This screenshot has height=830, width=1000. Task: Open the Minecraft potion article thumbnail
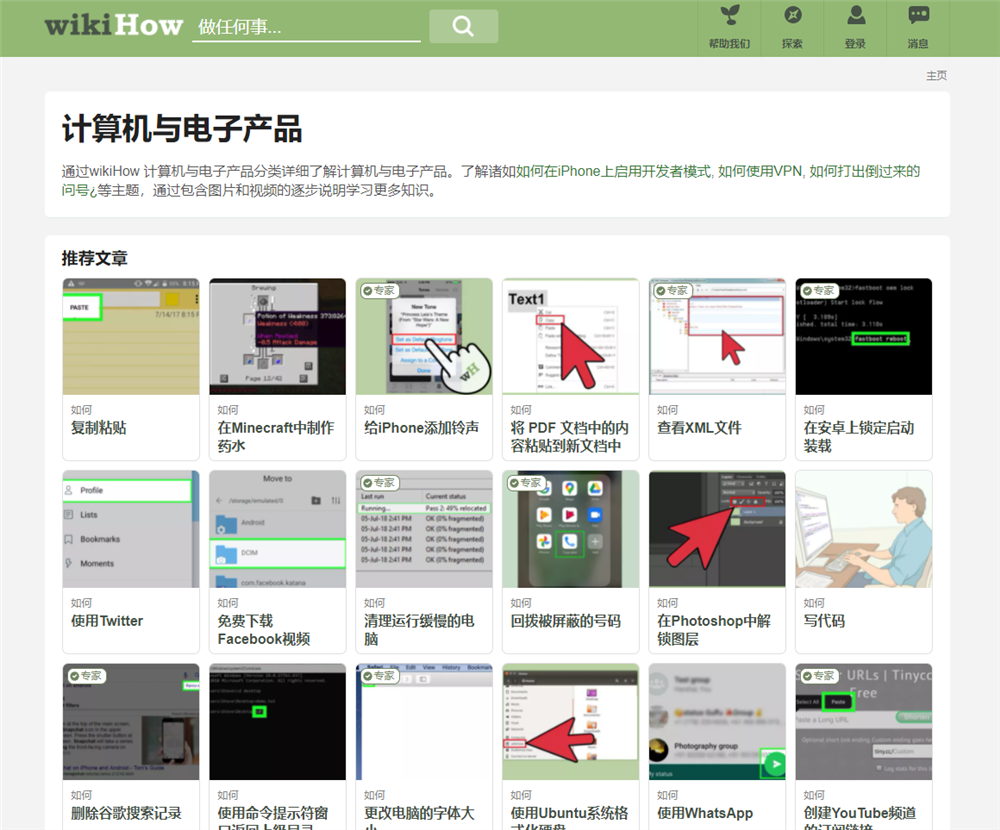[277, 336]
